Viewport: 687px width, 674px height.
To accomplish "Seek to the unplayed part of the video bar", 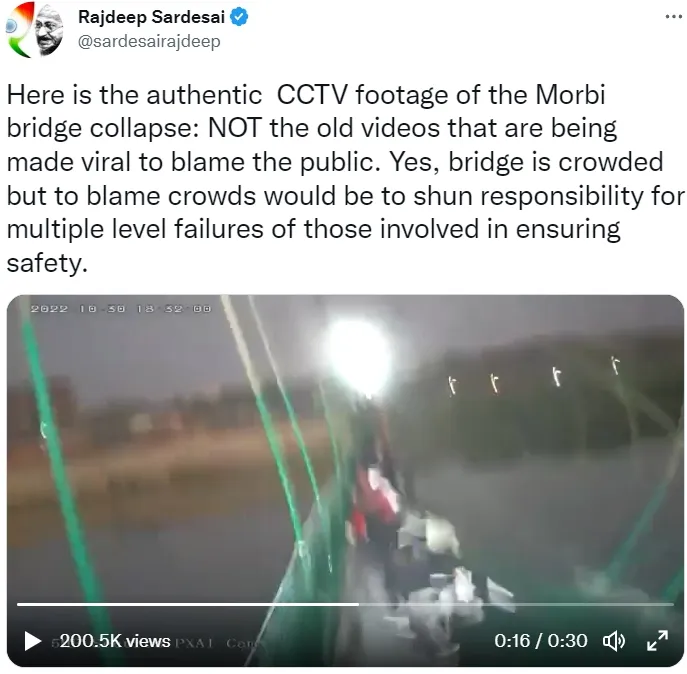I will [x=516, y=604].
